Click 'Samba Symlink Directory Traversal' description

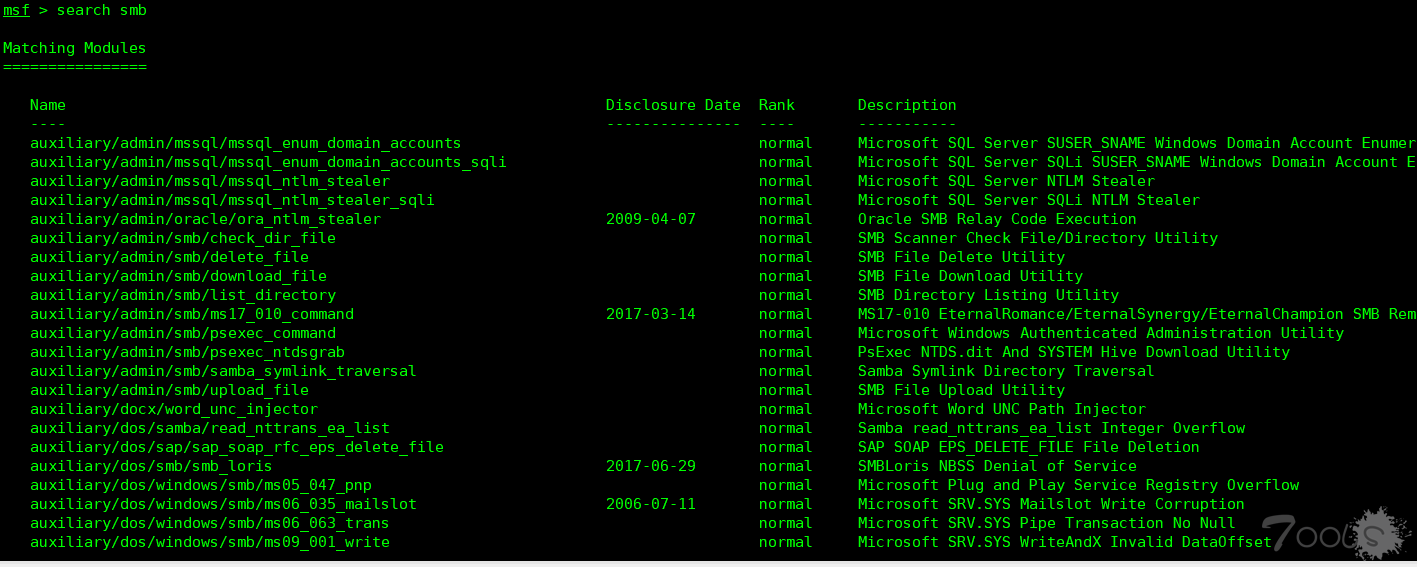1006,371
